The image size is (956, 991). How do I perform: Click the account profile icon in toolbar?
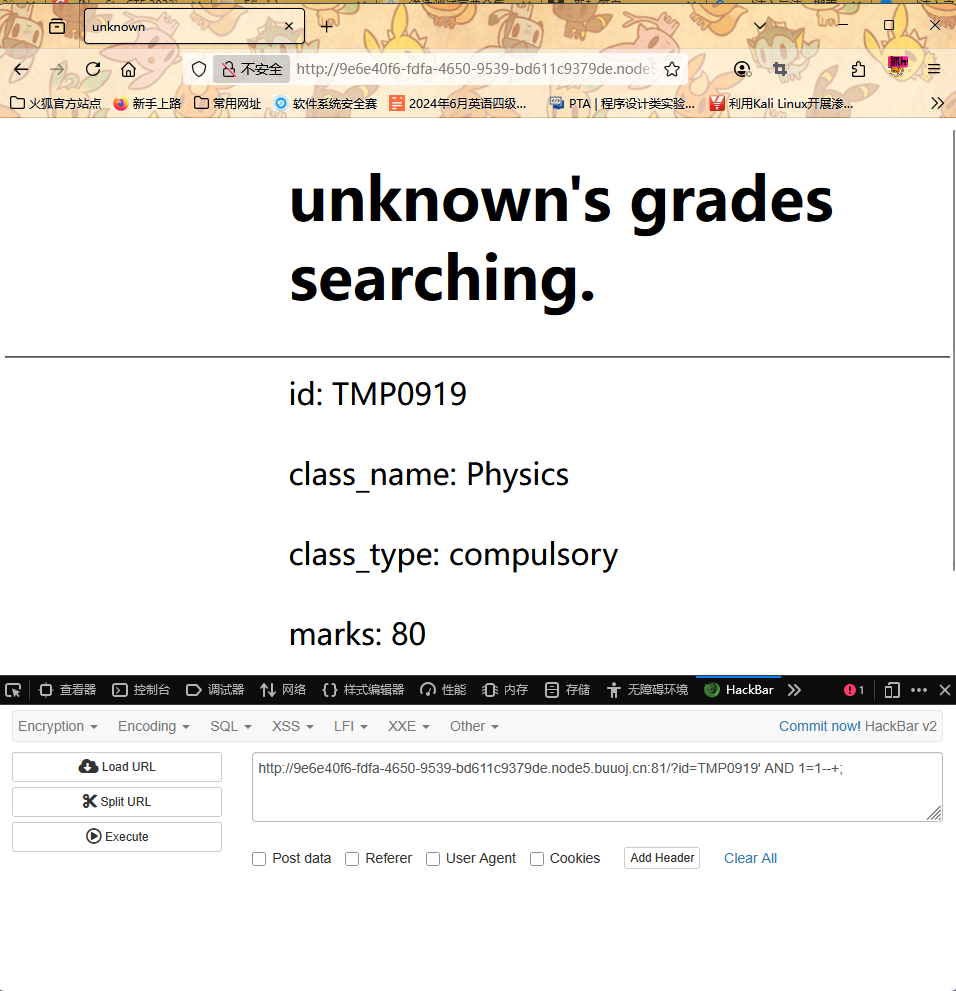point(742,69)
